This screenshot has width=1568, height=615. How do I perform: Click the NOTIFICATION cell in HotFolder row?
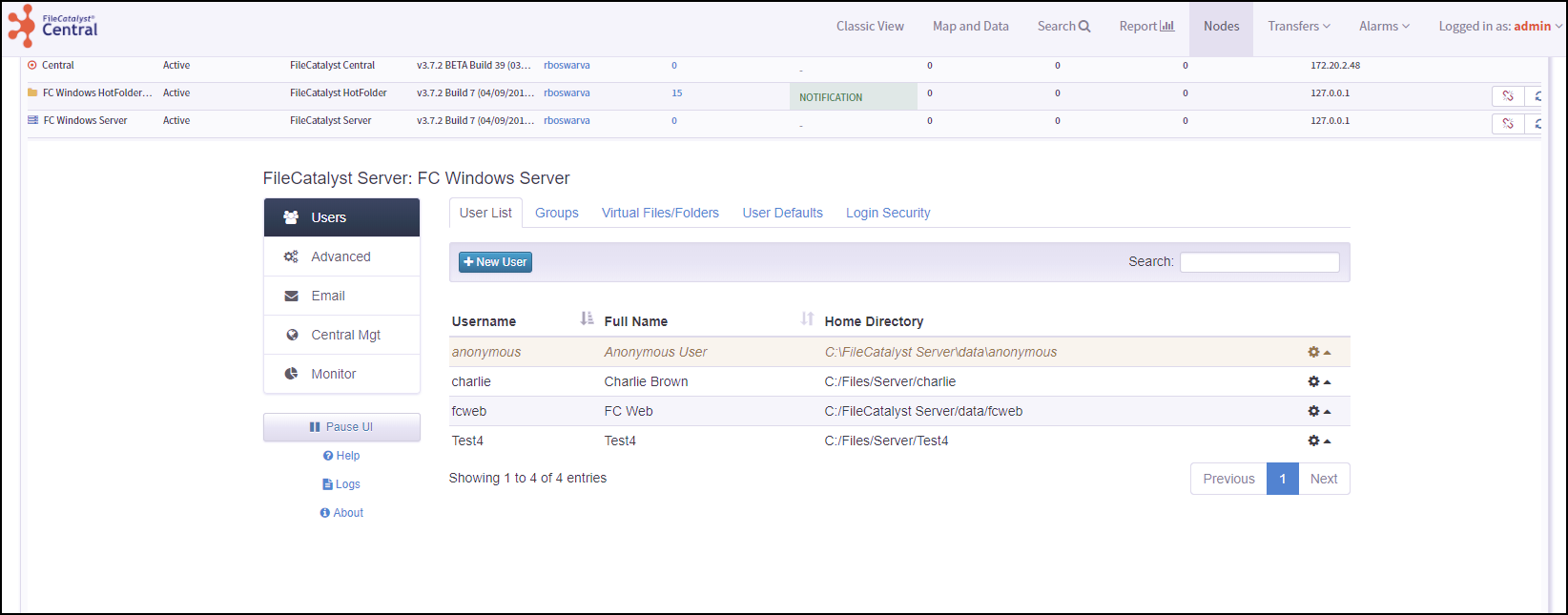click(853, 96)
